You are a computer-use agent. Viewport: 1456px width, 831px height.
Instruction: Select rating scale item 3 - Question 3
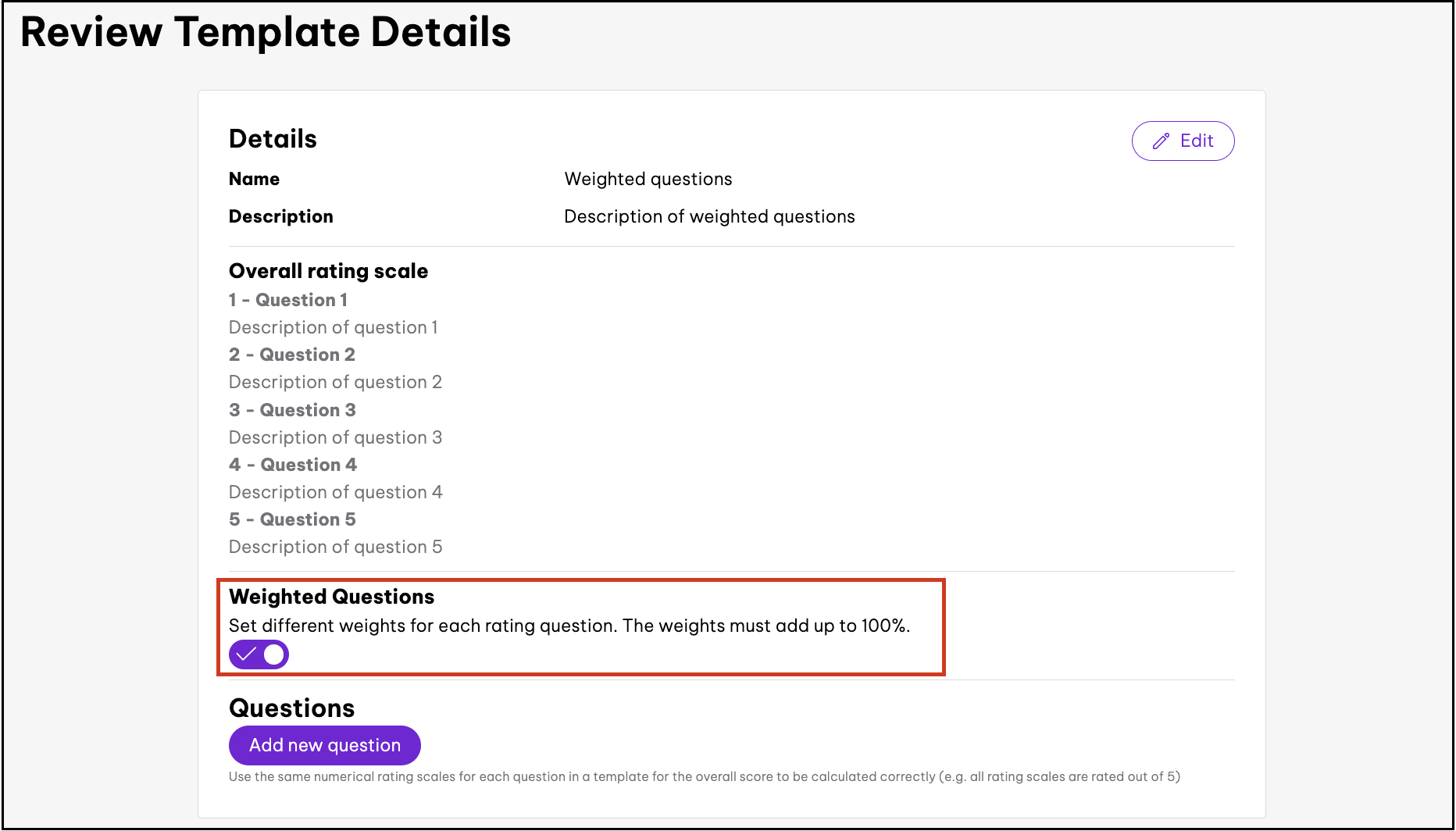(292, 410)
